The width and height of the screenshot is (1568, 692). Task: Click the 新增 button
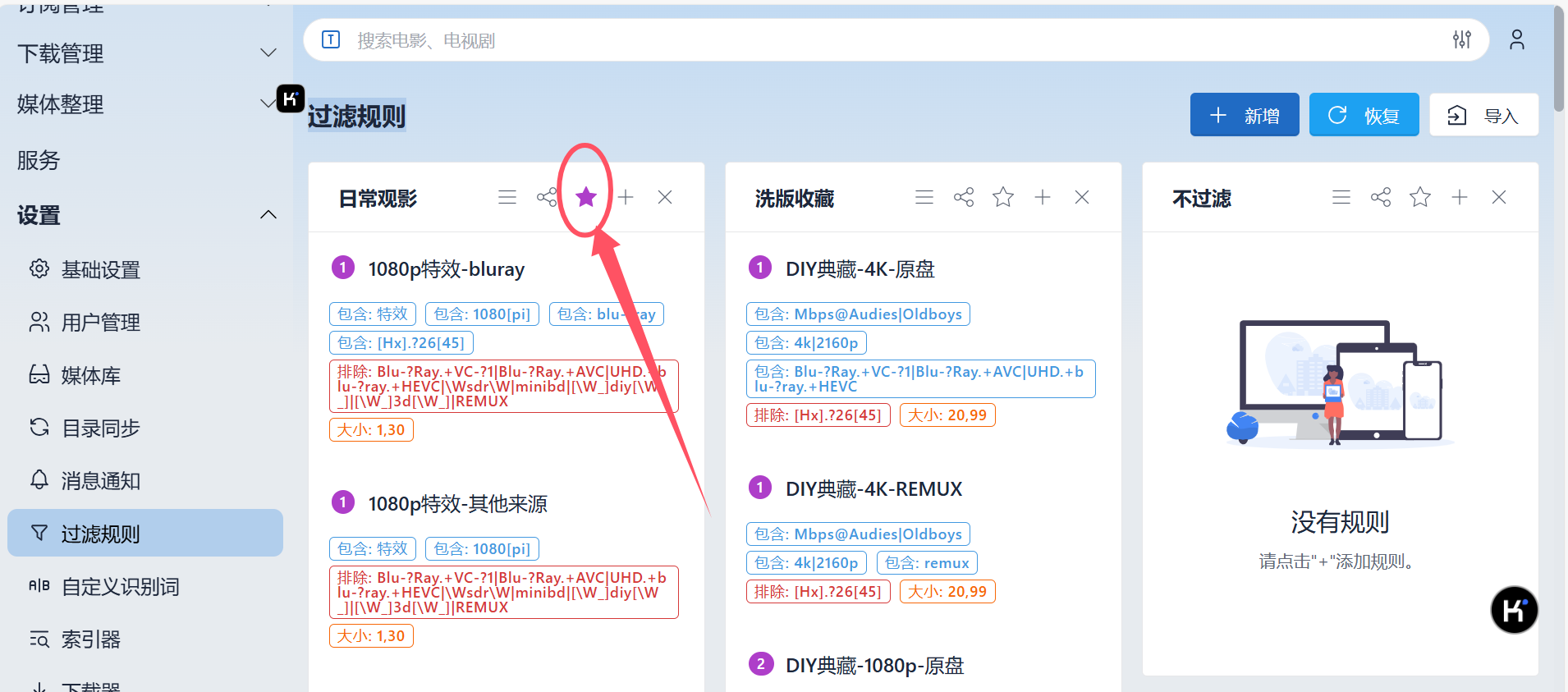(1245, 115)
